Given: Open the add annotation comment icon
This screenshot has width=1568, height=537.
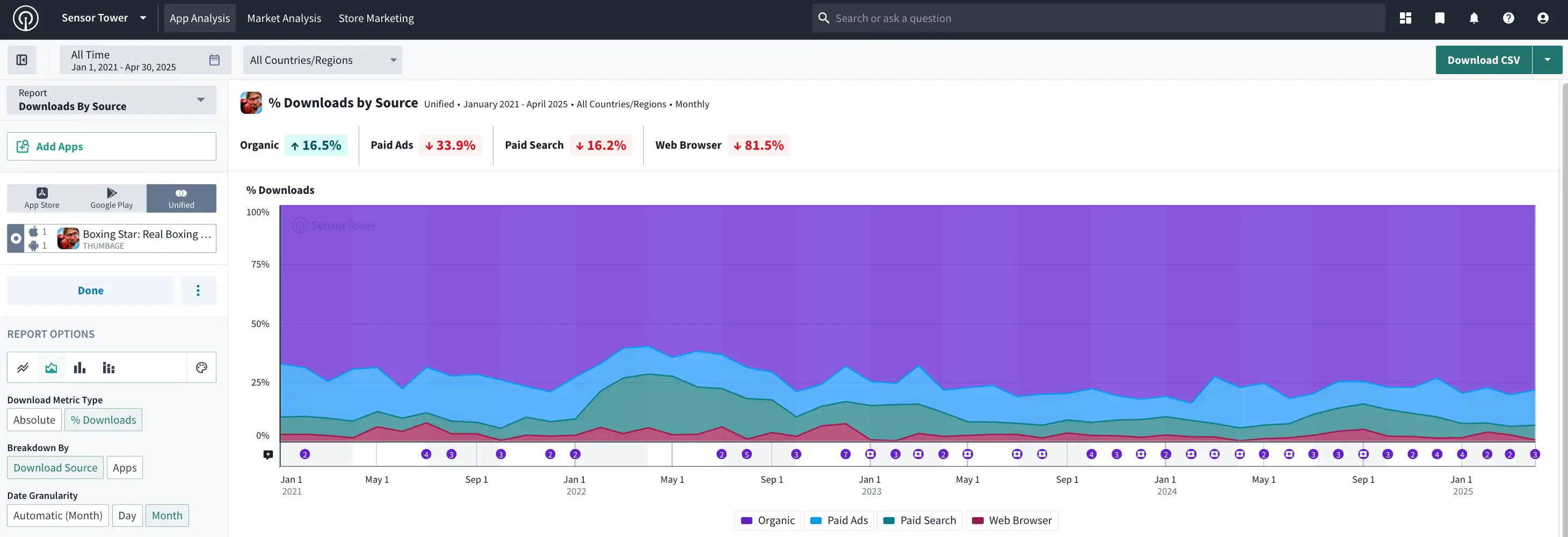Looking at the screenshot, I should (268, 455).
